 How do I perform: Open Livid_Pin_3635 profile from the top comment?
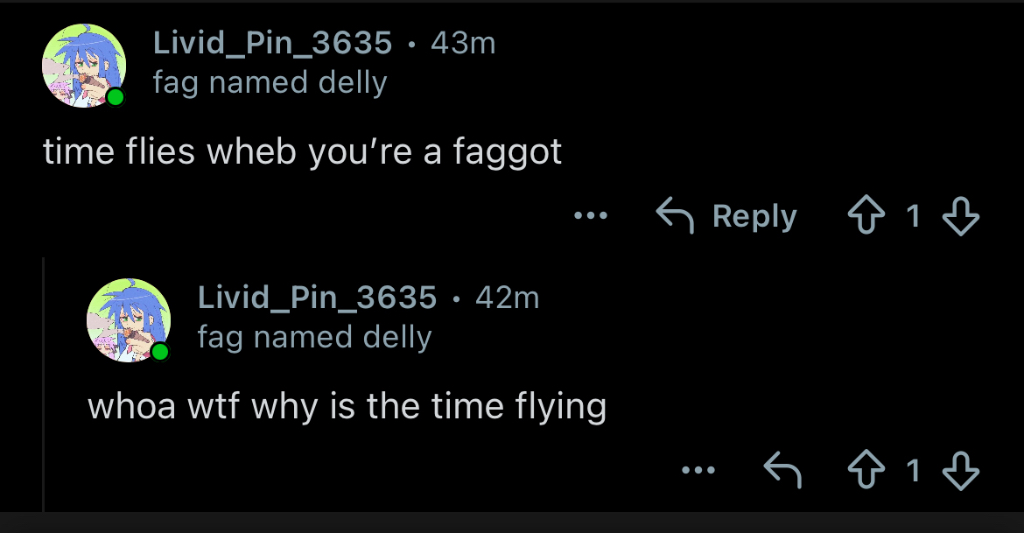pos(272,43)
